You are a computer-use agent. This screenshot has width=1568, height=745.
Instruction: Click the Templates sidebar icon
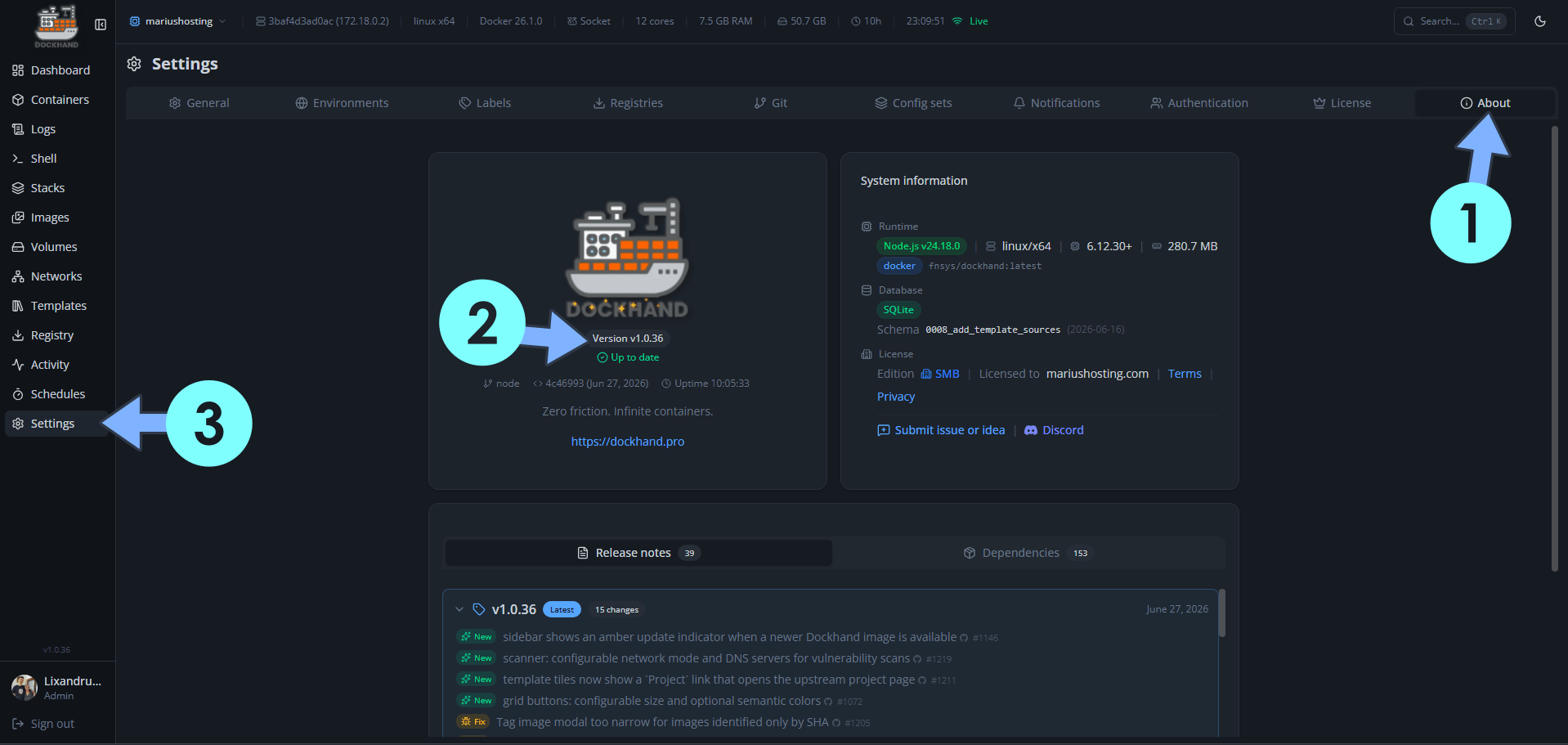point(18,306)
